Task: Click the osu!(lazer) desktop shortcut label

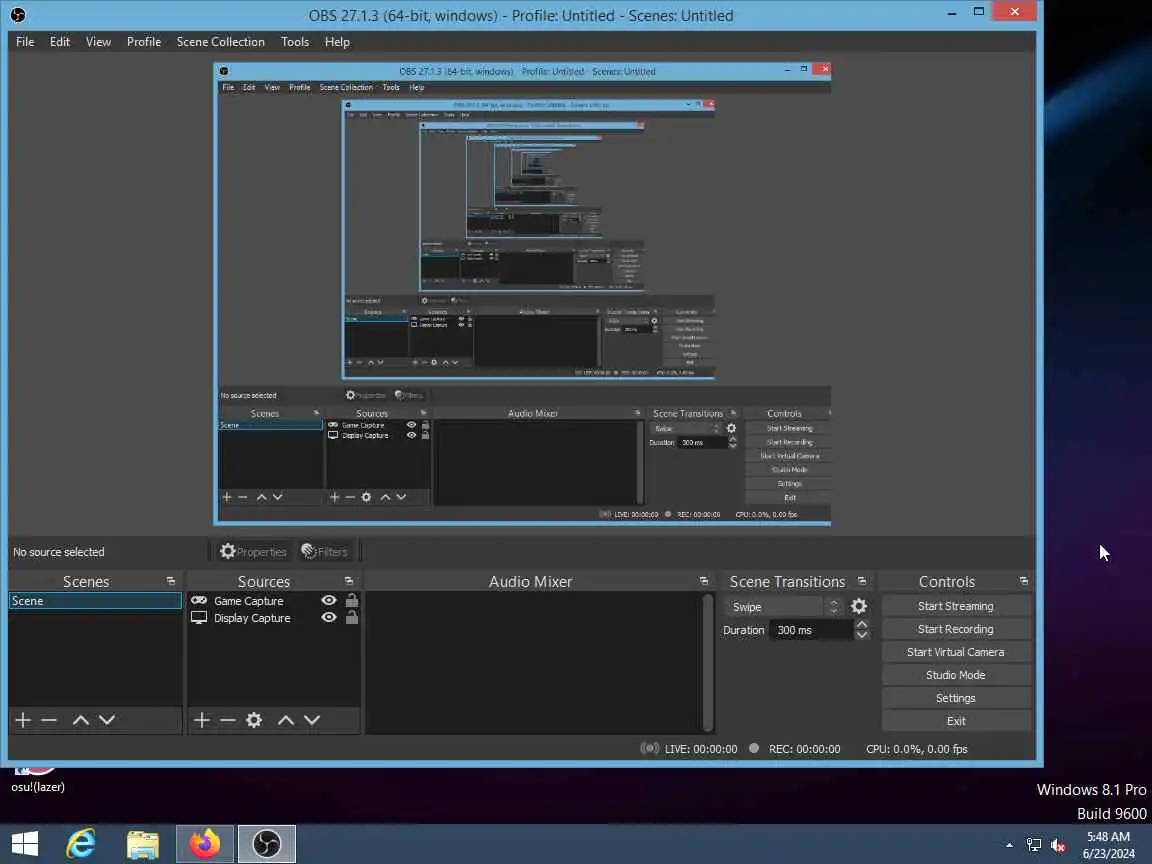Action: pyautogui.click(x=38, y=787)
